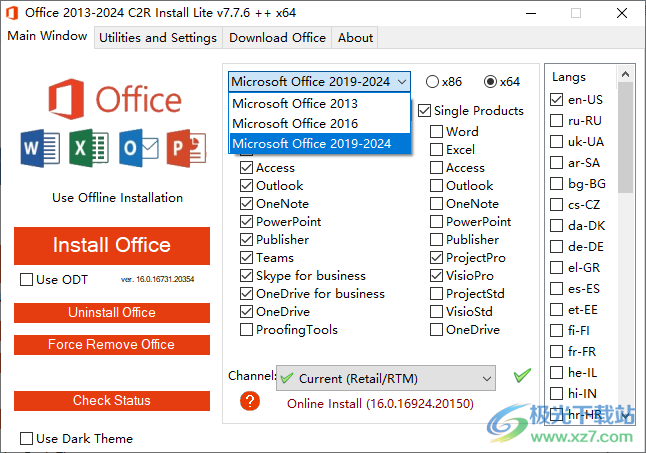Click Online Install version text
This screenshot has width=646, height=453.
pyautogui.click(x=380, y=404)
